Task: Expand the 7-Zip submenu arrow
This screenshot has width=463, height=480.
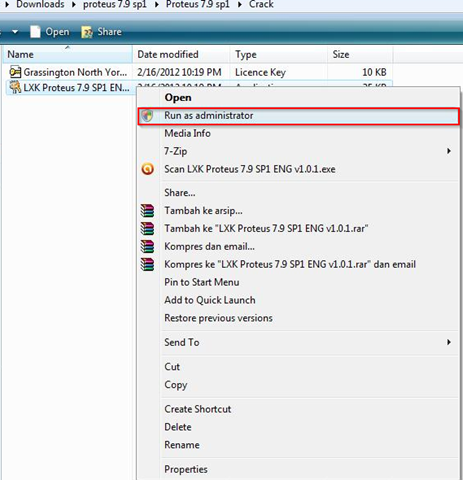Action: pos(449,151)
